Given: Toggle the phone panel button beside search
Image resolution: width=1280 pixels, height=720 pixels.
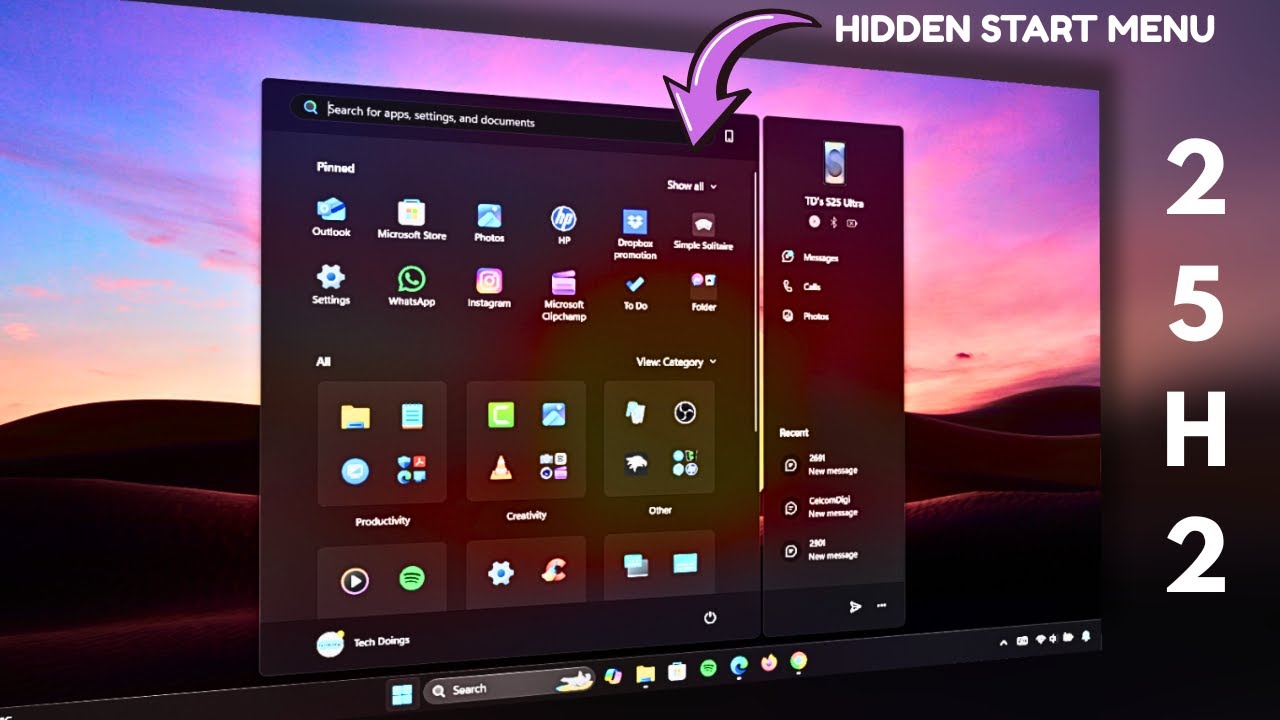Looking at the screenshot, I should (x=729, y=136).
